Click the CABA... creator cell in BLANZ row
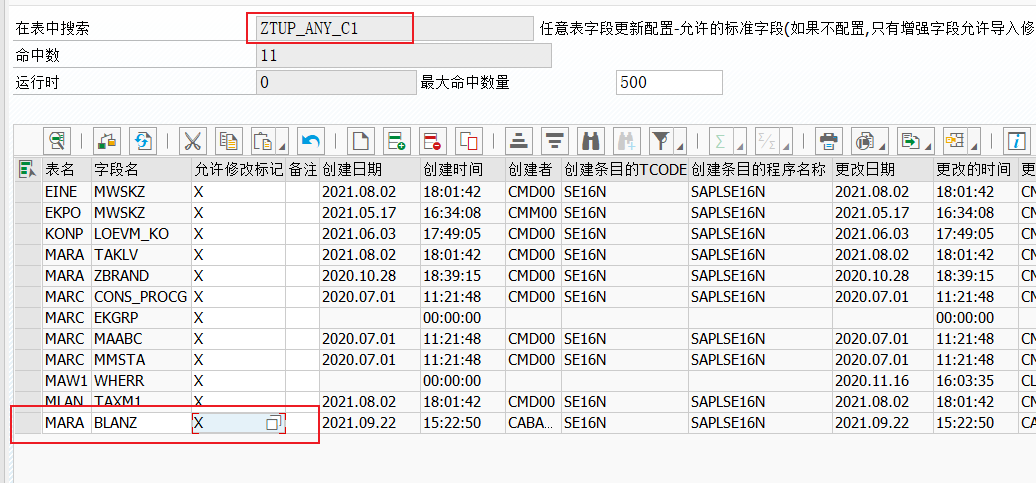The height and width of the screenshot is (483, 1036). (x=534, y=424)
